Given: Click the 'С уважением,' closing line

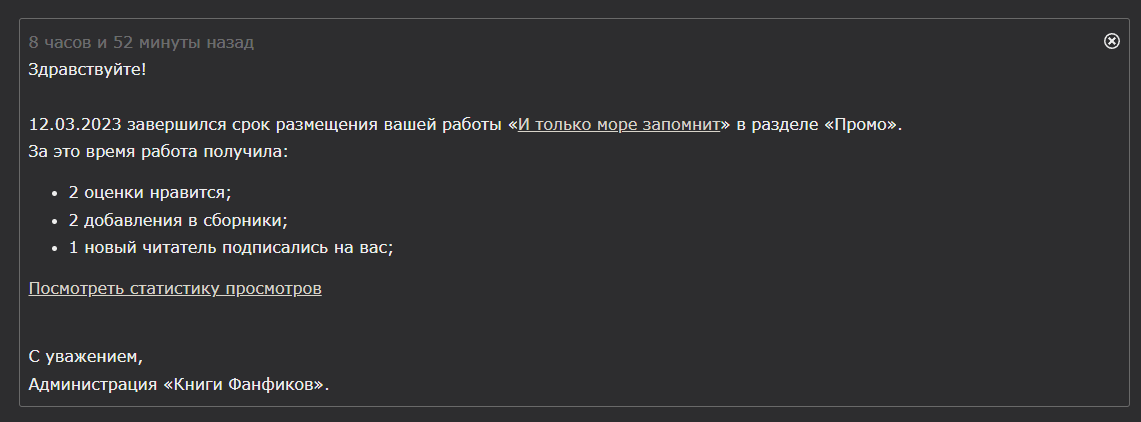Looking at the screenshot, I should pos(86,357).
